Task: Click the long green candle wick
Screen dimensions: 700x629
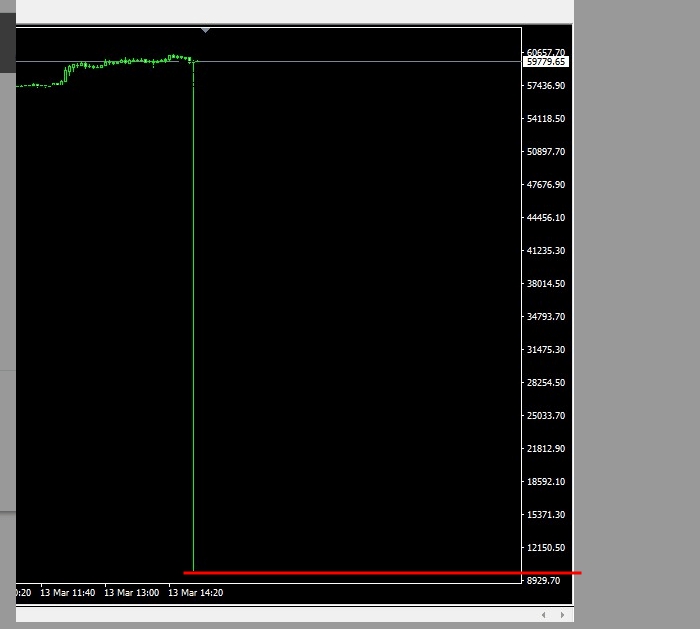Action: [193, 317]
